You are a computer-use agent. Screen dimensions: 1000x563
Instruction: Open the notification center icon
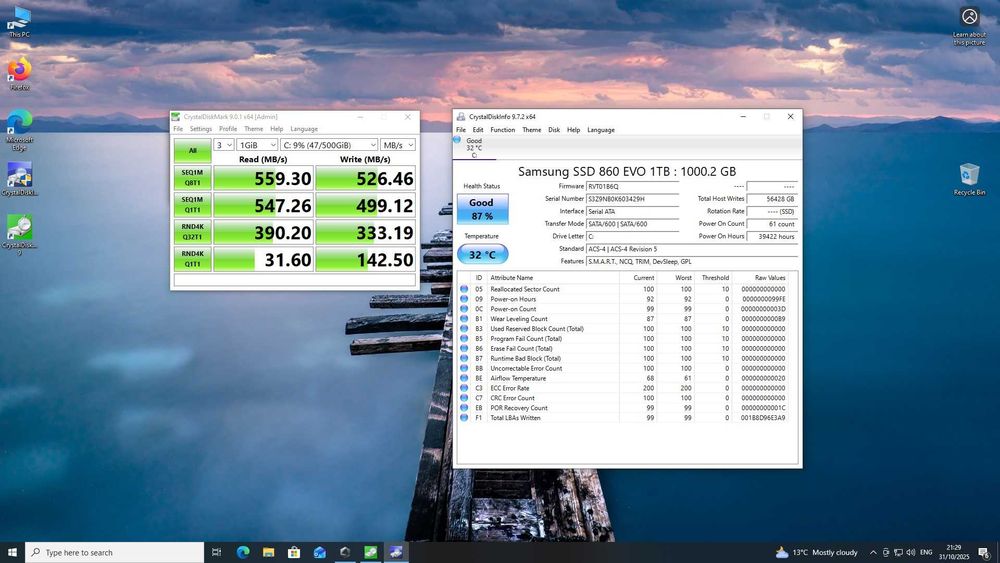[984, 552]
